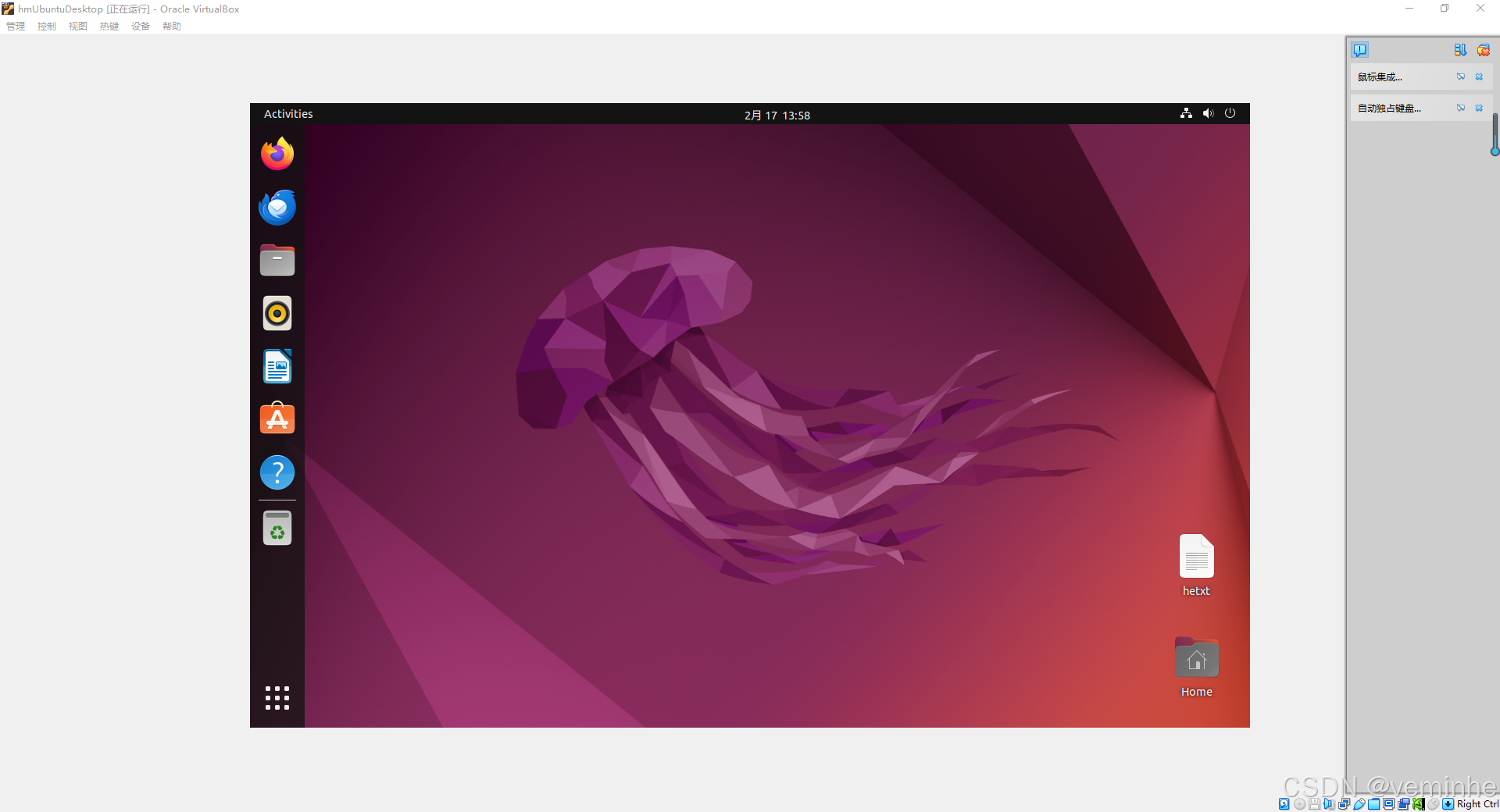
Task: Open the 管理 menu
Action: click(x=16, y=27)
